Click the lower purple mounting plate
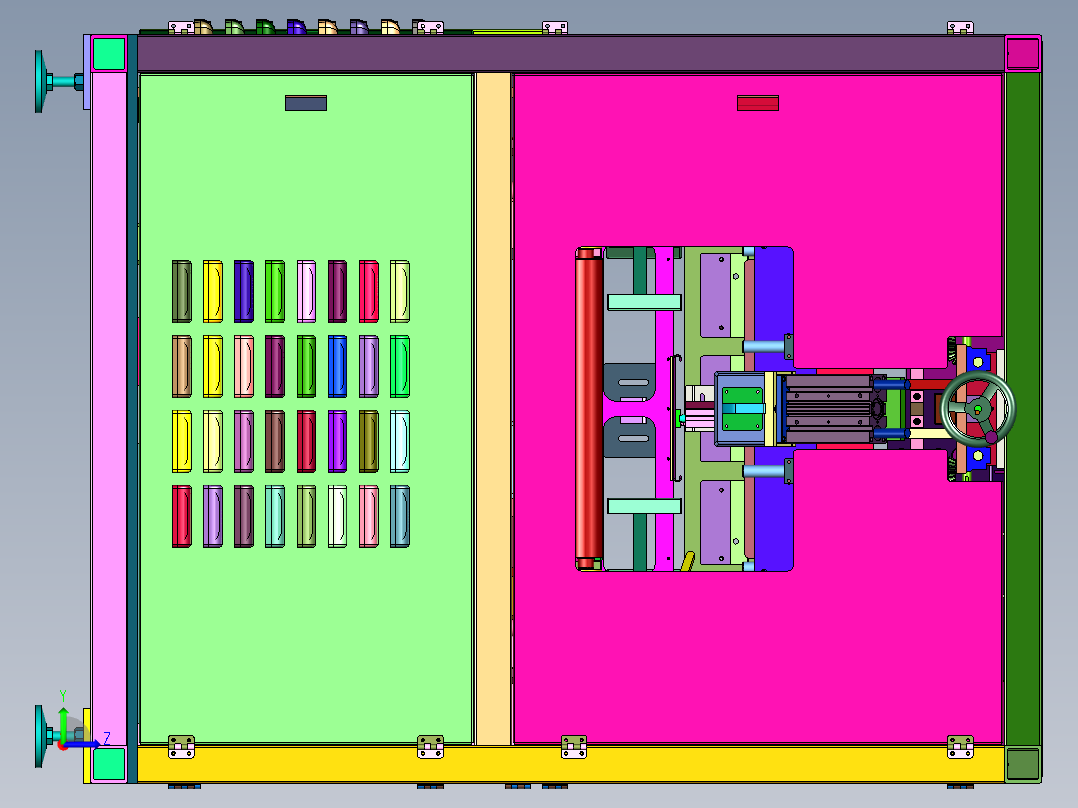1078x808 pixels. pyautogui.click(x=716, y=522)
